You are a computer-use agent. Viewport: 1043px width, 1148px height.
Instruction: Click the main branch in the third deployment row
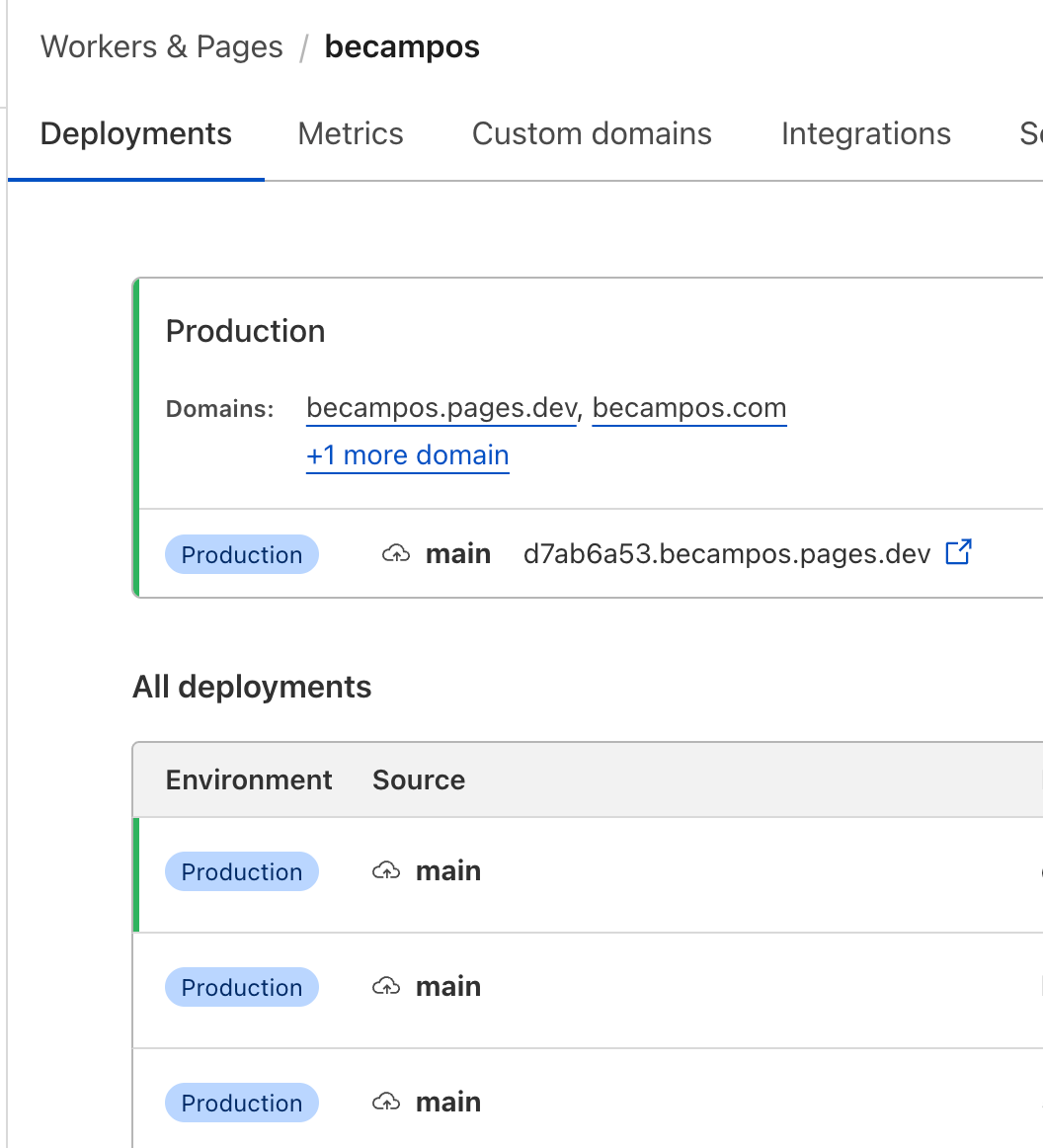[x=448, y=1103]
